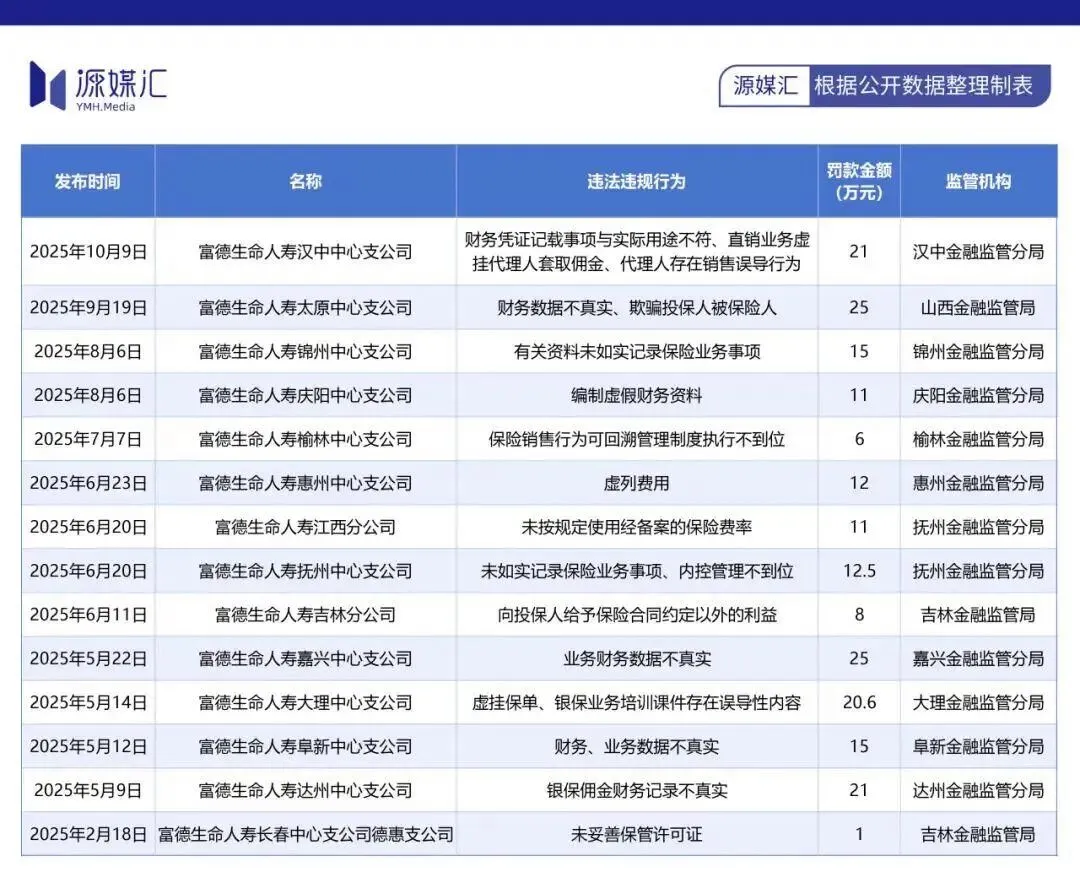
Task: Click the 源媒汇 YMH.Media logo
Action: click(98, 85)
